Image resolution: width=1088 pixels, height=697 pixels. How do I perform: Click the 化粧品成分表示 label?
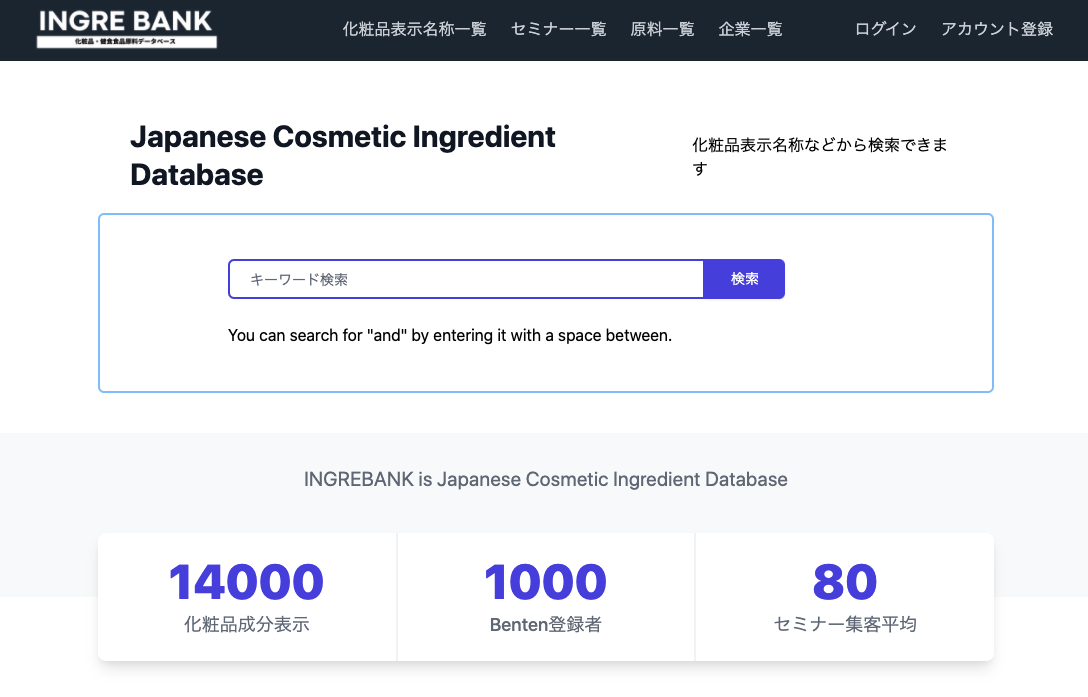(246, 624)
